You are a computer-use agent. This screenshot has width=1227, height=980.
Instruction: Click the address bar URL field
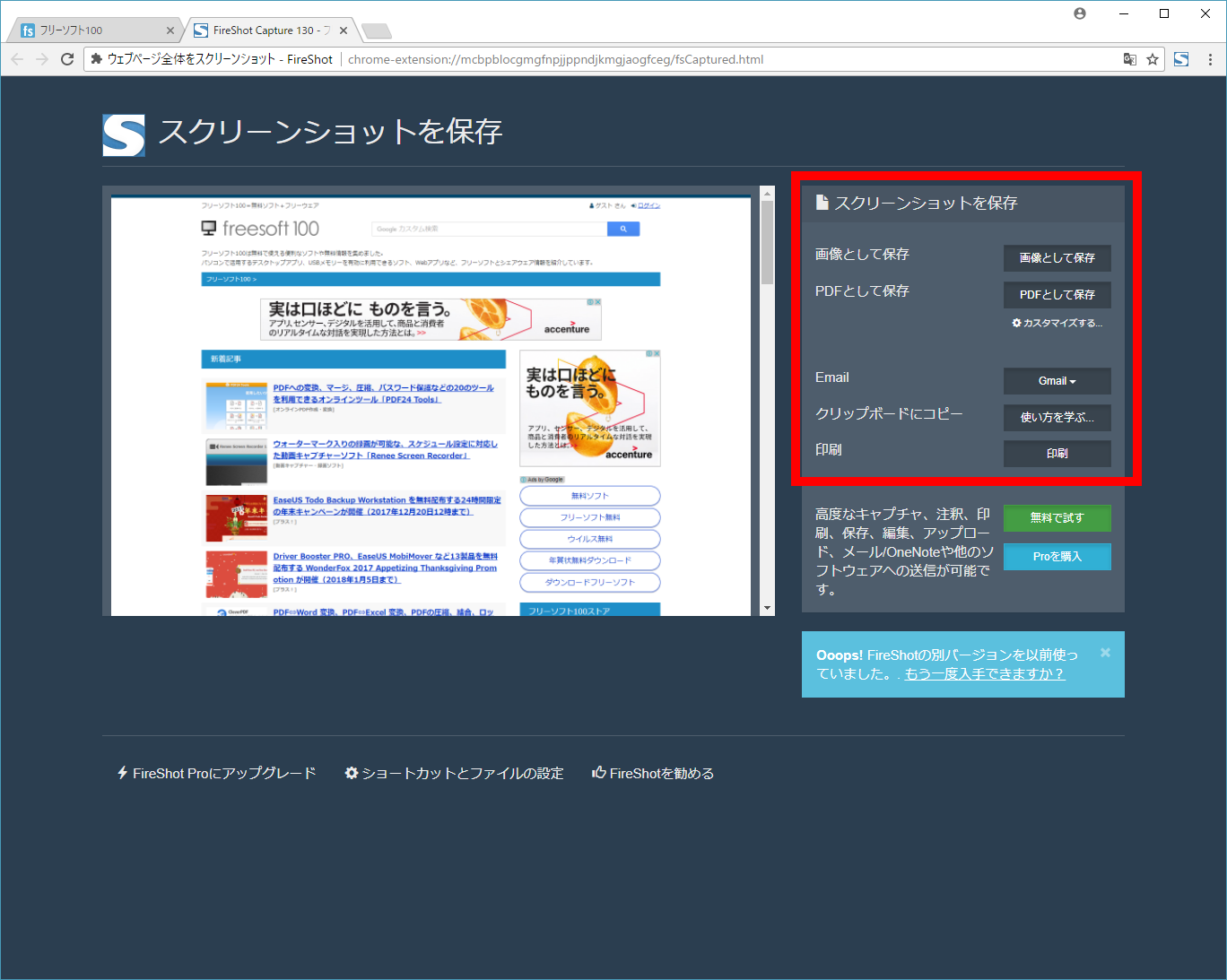[x=624, y=59]
